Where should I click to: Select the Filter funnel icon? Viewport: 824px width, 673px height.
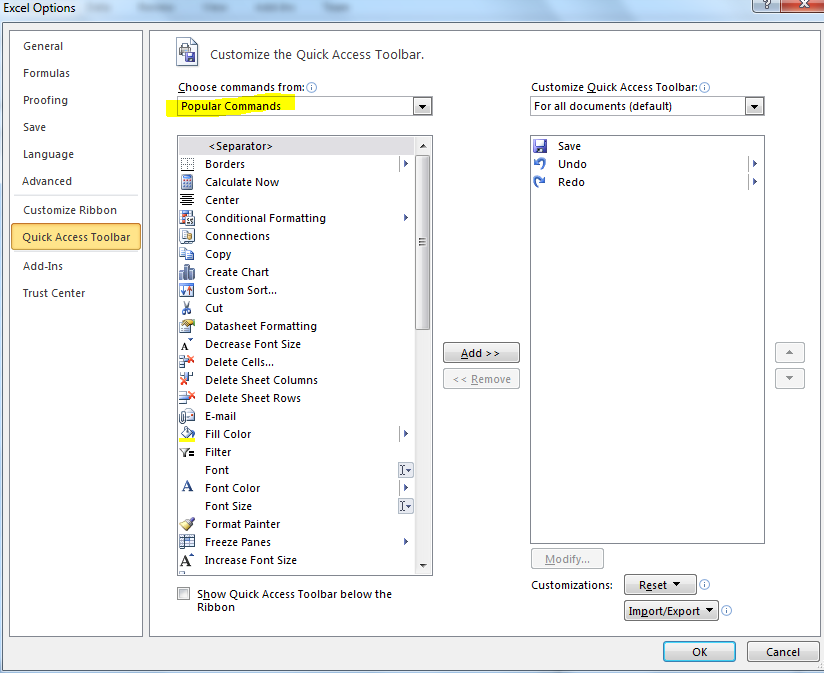click(x=187, y=452)
